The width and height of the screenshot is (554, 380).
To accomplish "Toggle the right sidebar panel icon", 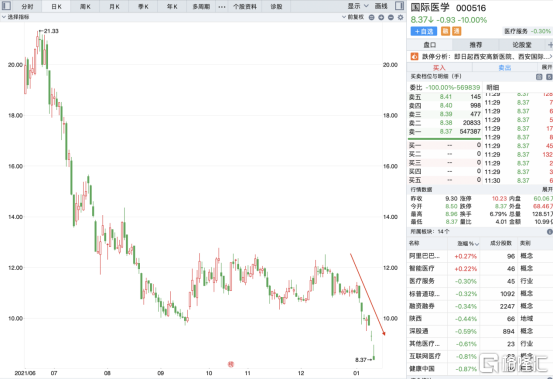I will (x=400, y=6).
